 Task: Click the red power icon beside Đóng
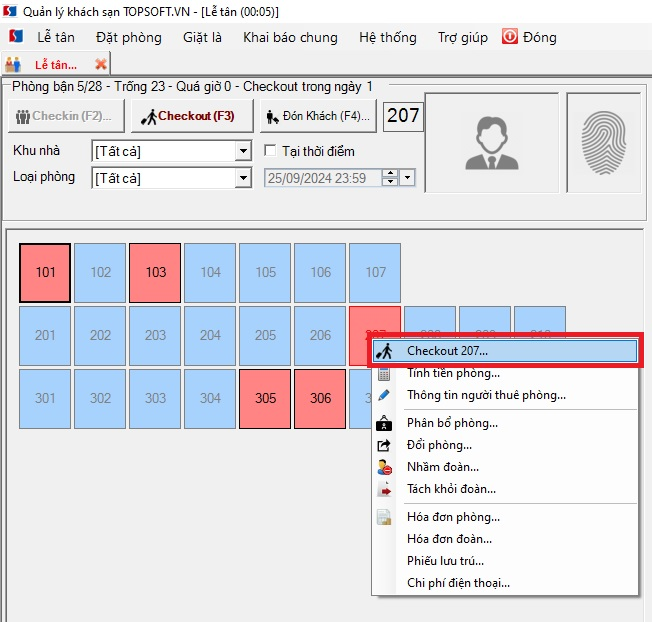click(x=509, y=37)
